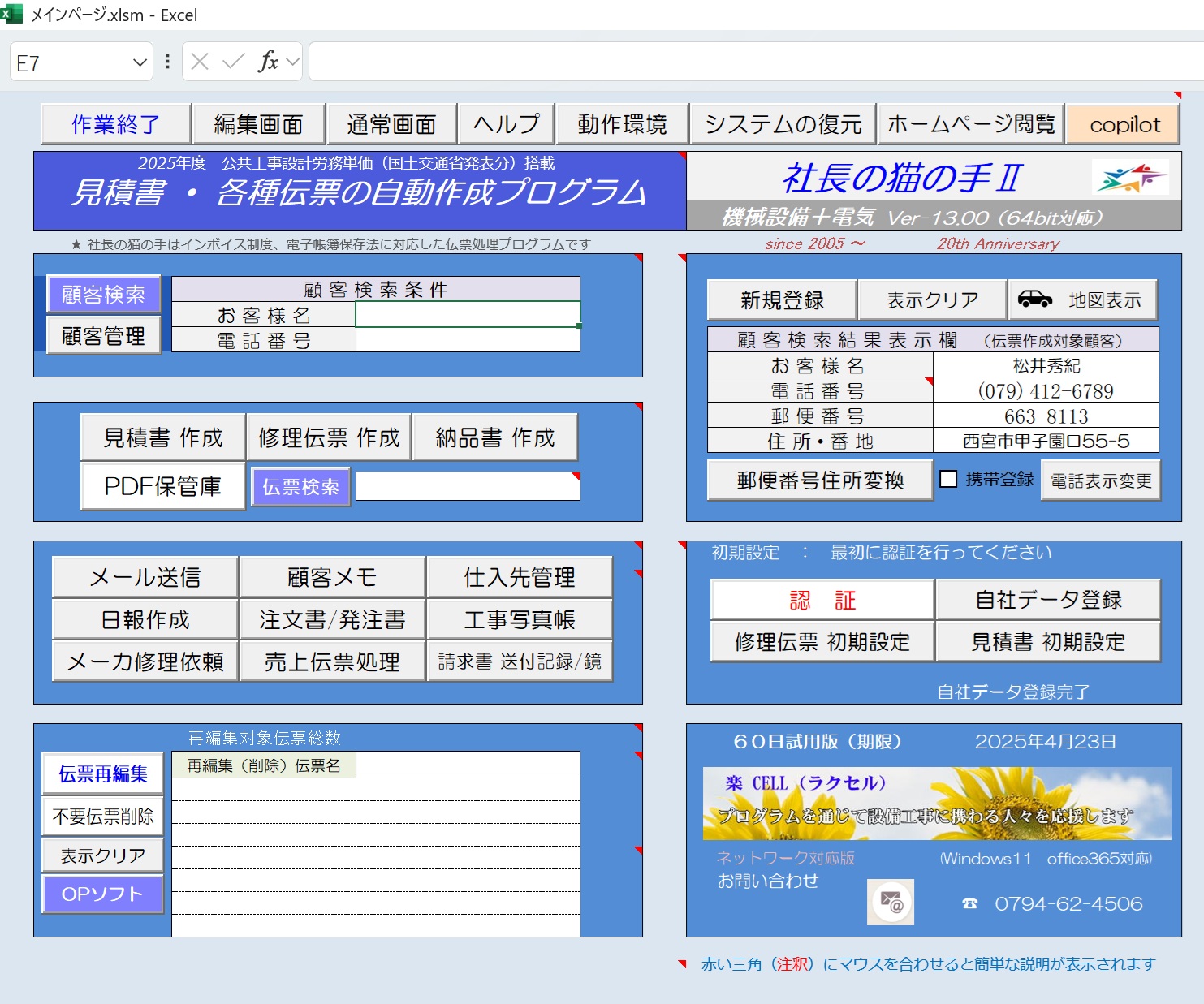This screenshot has width=1204, height=1004.
Task: Click the sunflower 楽CELL banner
Action: pos(937,803)
